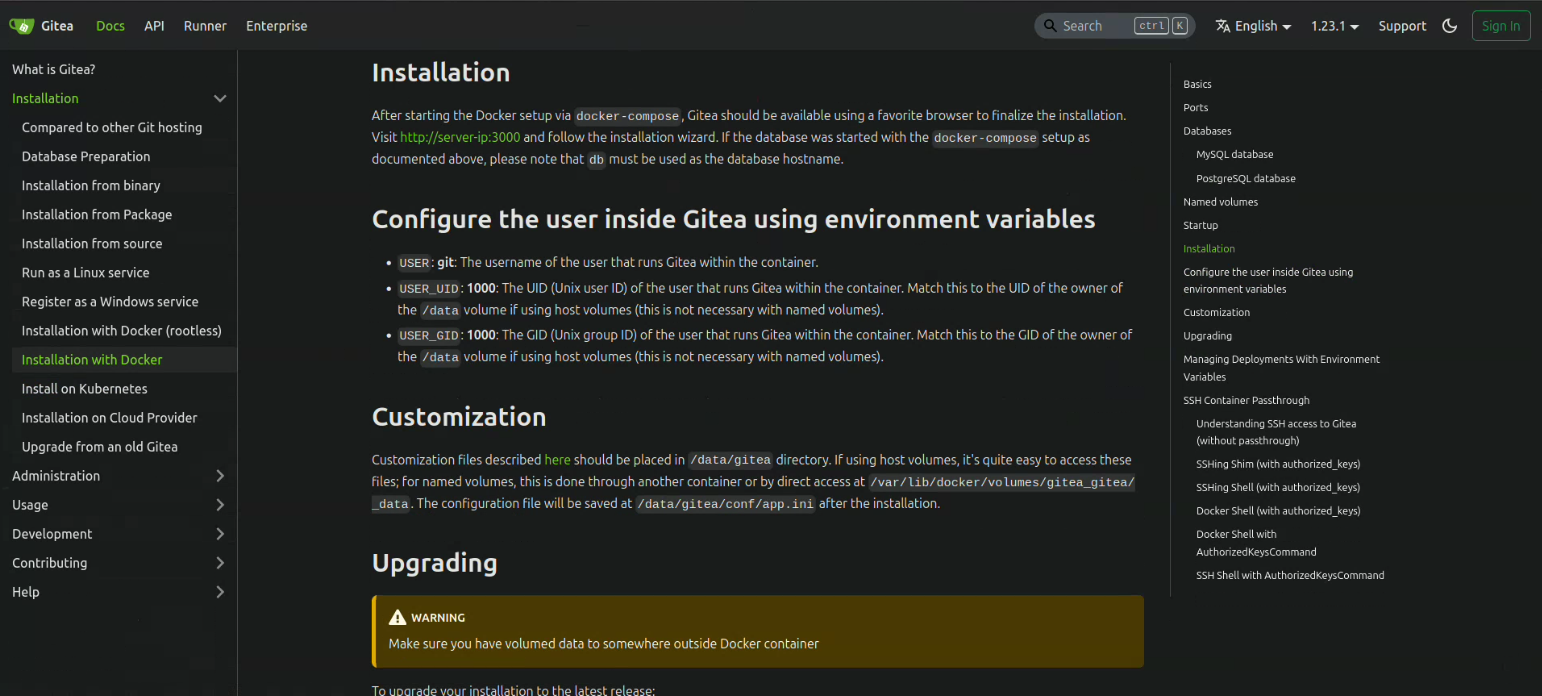Open Run as a Linux service
This screenshot has height=696, width=1542.
pos(86,272)
